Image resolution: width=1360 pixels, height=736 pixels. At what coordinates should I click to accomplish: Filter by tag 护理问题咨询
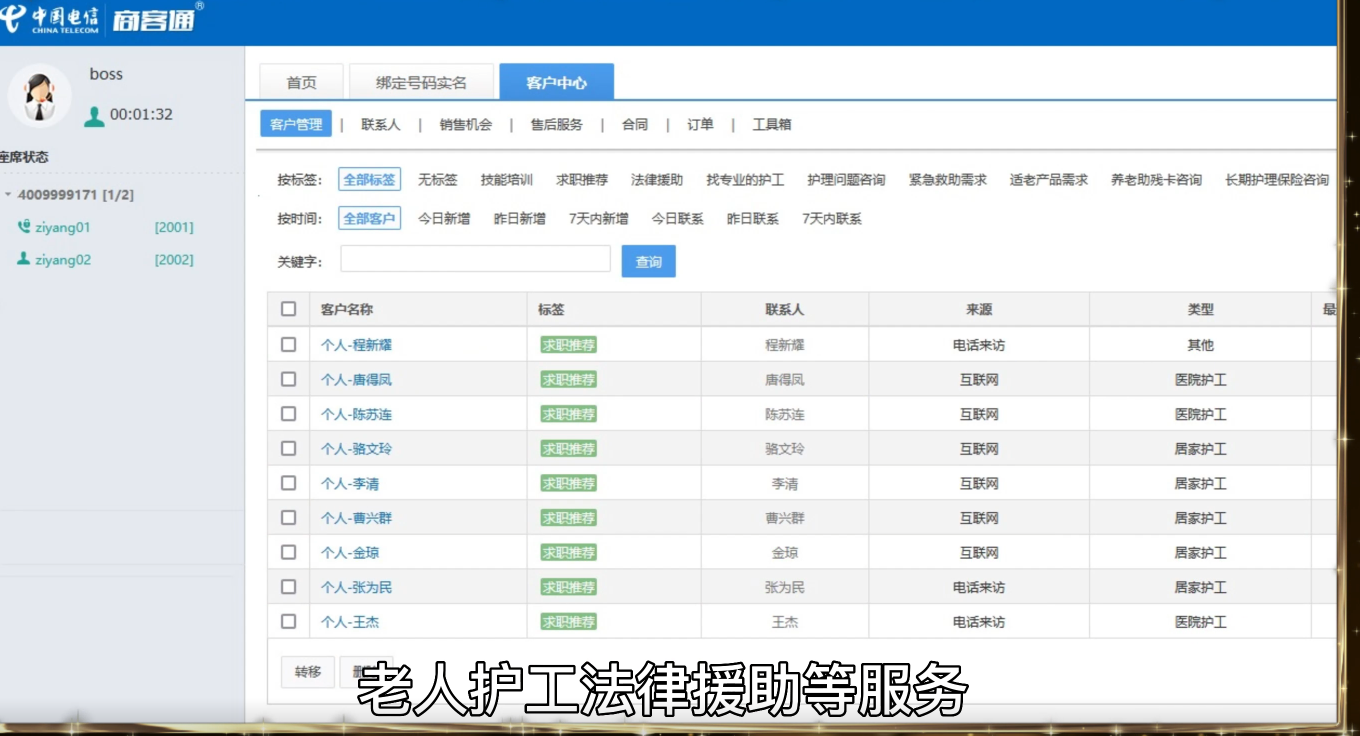846,180
